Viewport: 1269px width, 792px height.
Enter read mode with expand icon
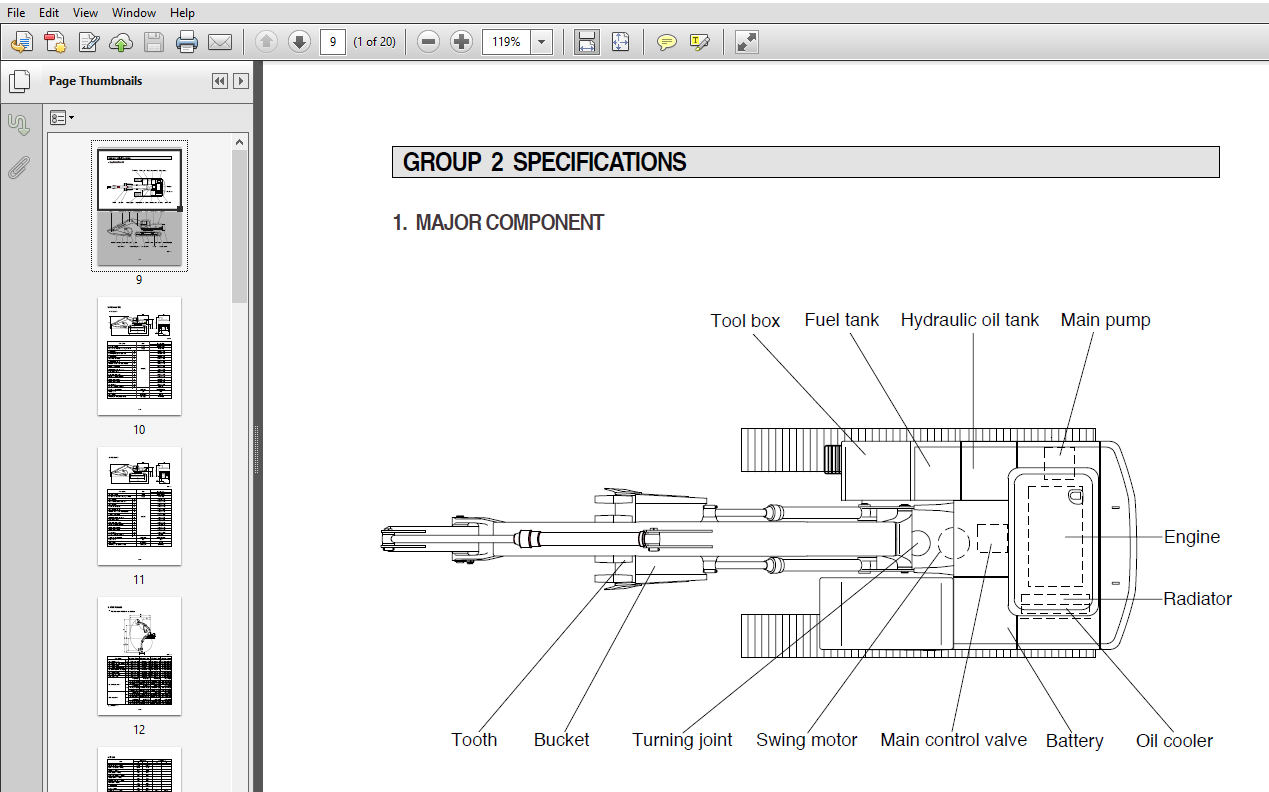tap(747, 42)
